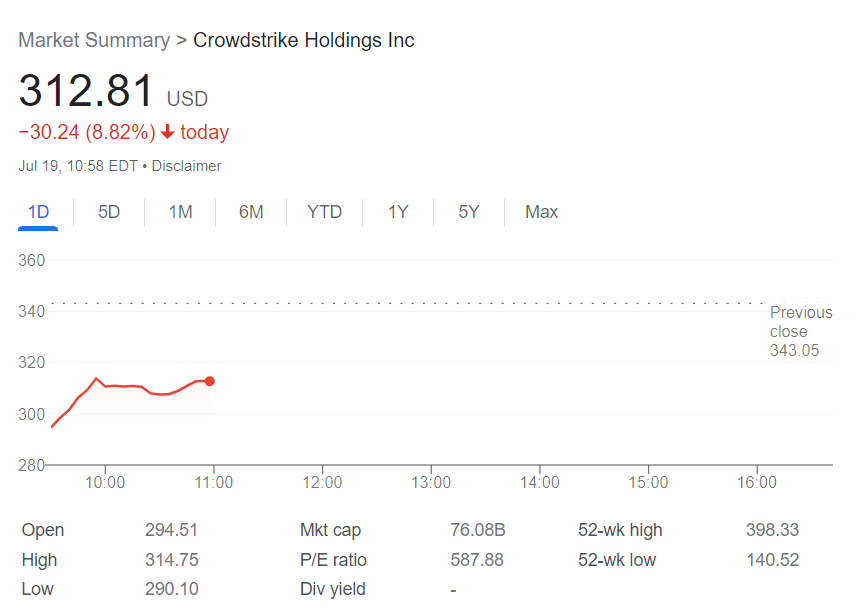Image resolution: width=866 pixels, height=610 pixels.
Task: Click the 52-wk high value 398.33
Action: coord(772,530)
